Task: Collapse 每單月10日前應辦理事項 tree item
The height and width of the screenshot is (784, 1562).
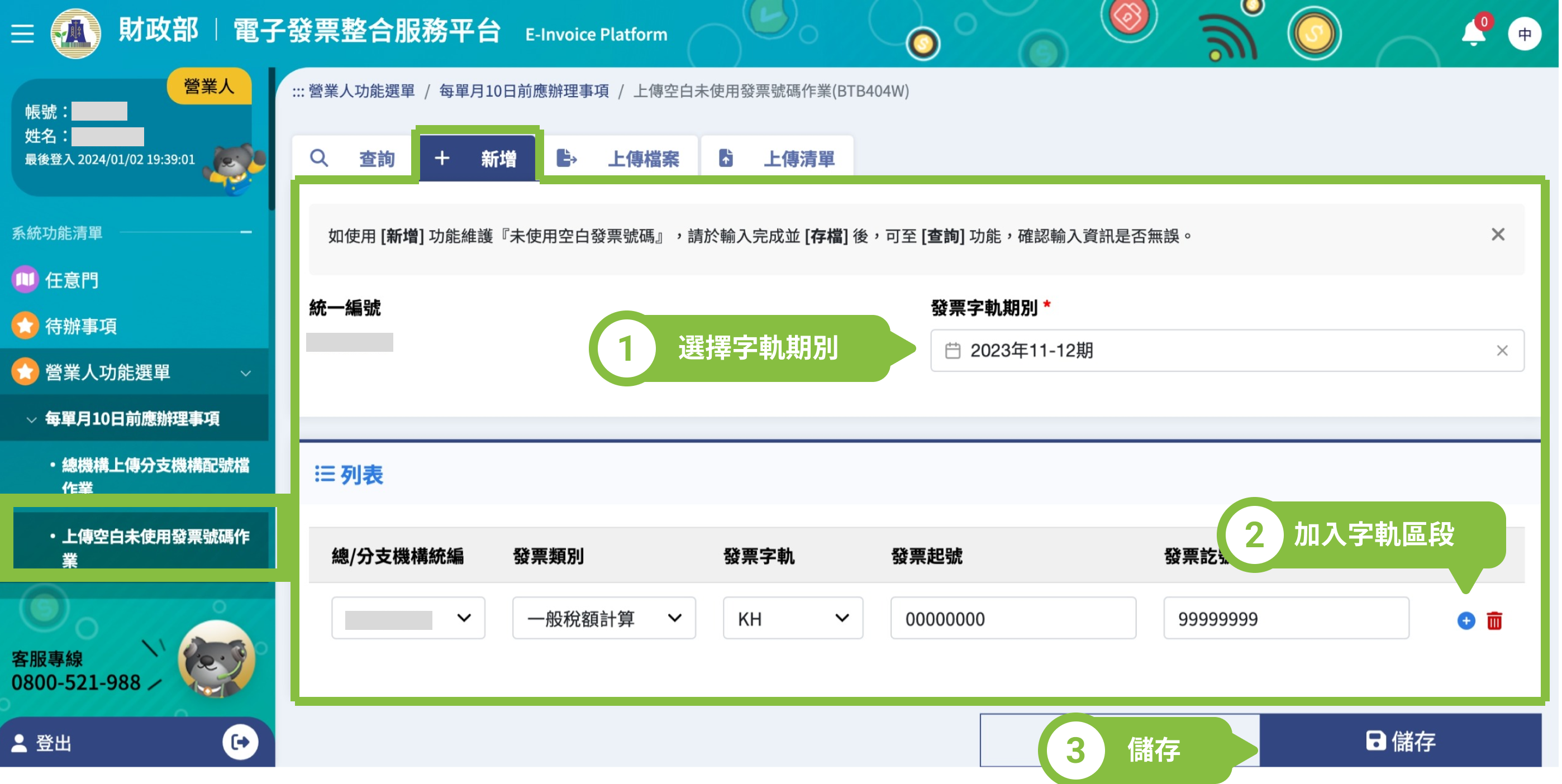Action: pos(31,419)
